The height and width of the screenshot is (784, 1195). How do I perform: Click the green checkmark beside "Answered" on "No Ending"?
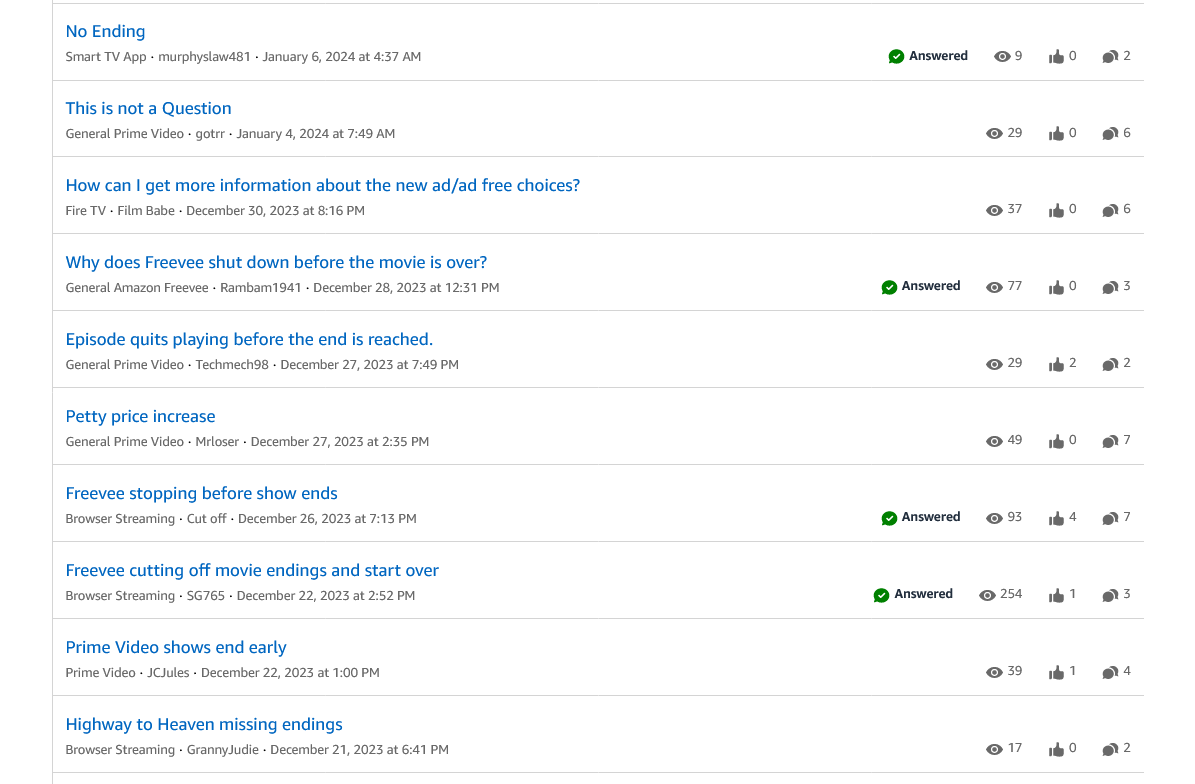pos(896,56)
